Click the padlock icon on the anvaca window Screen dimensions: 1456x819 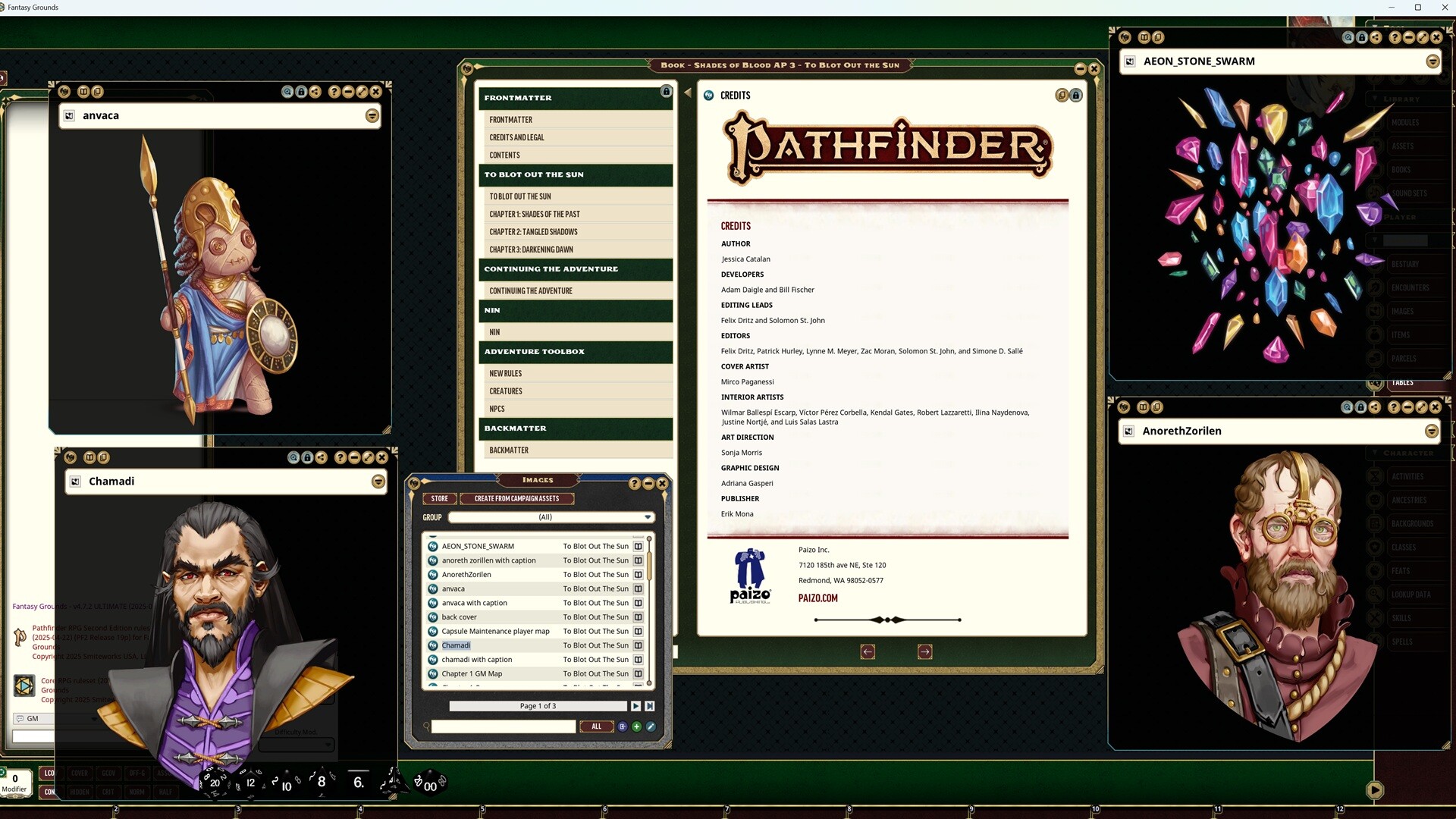tap(302, 91)
